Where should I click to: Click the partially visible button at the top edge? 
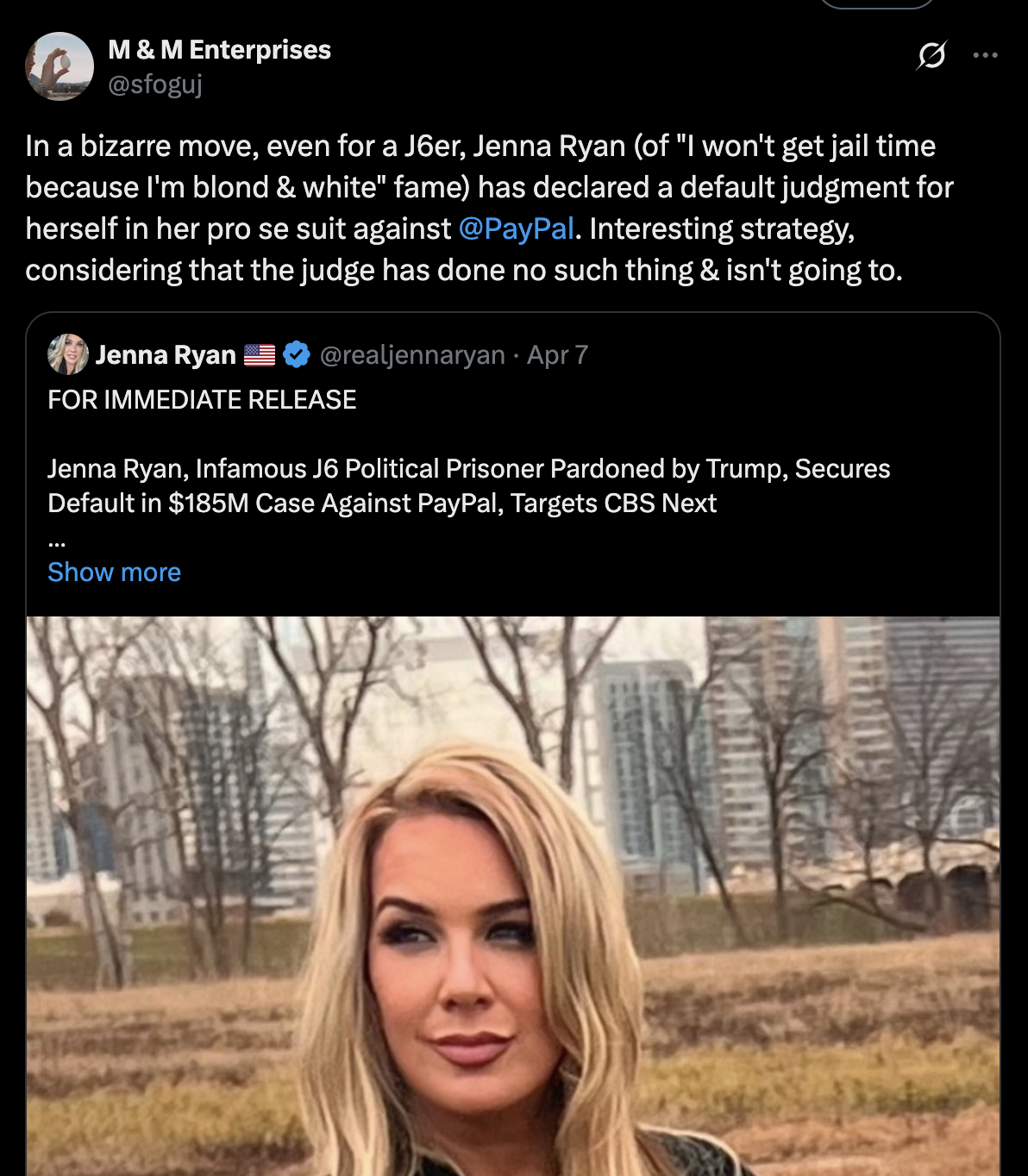pos(877,4)
